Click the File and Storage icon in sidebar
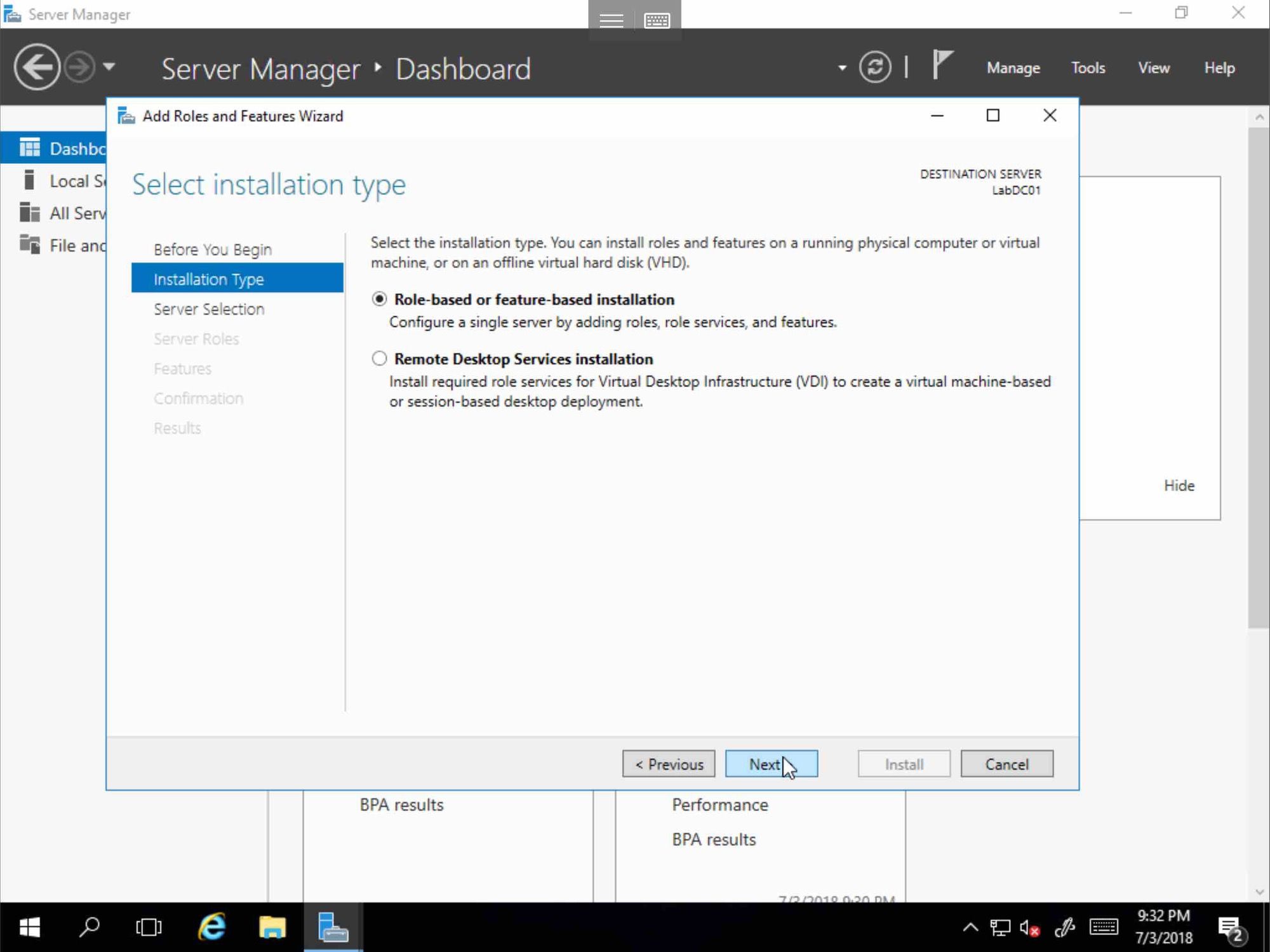 coord(29,243)
